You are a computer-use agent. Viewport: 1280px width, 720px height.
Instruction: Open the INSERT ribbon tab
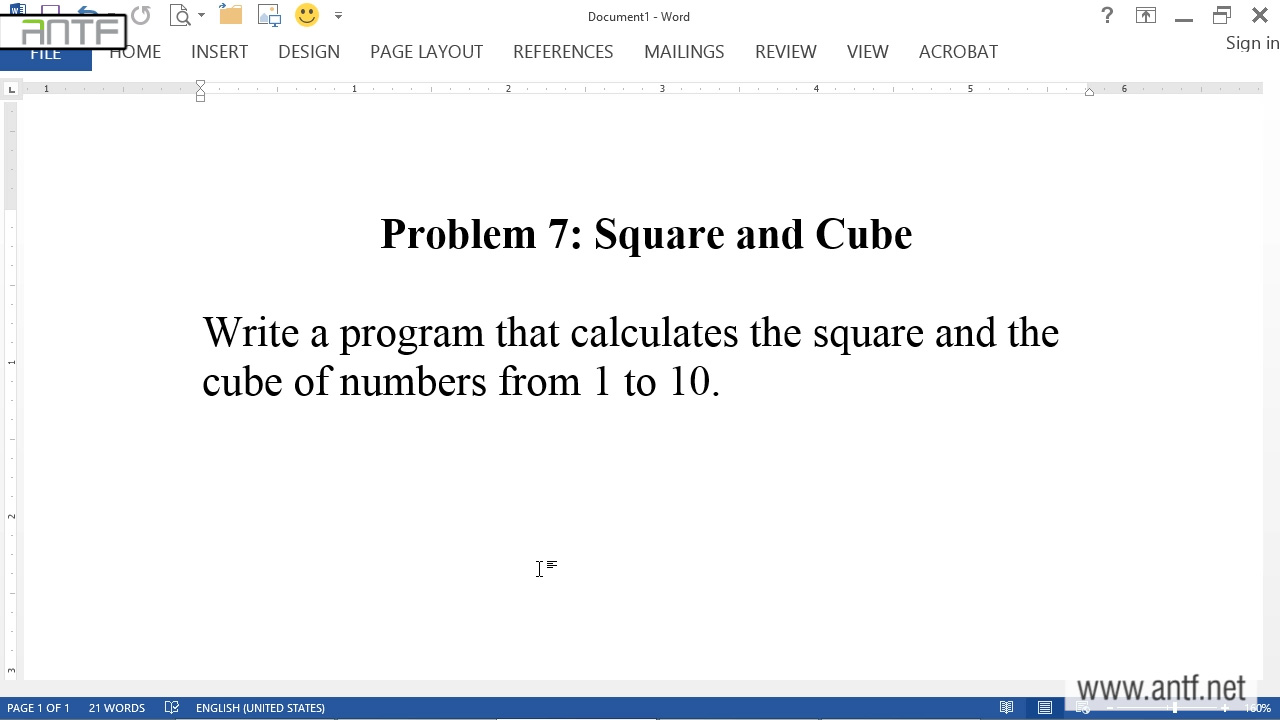pos(219,52)
